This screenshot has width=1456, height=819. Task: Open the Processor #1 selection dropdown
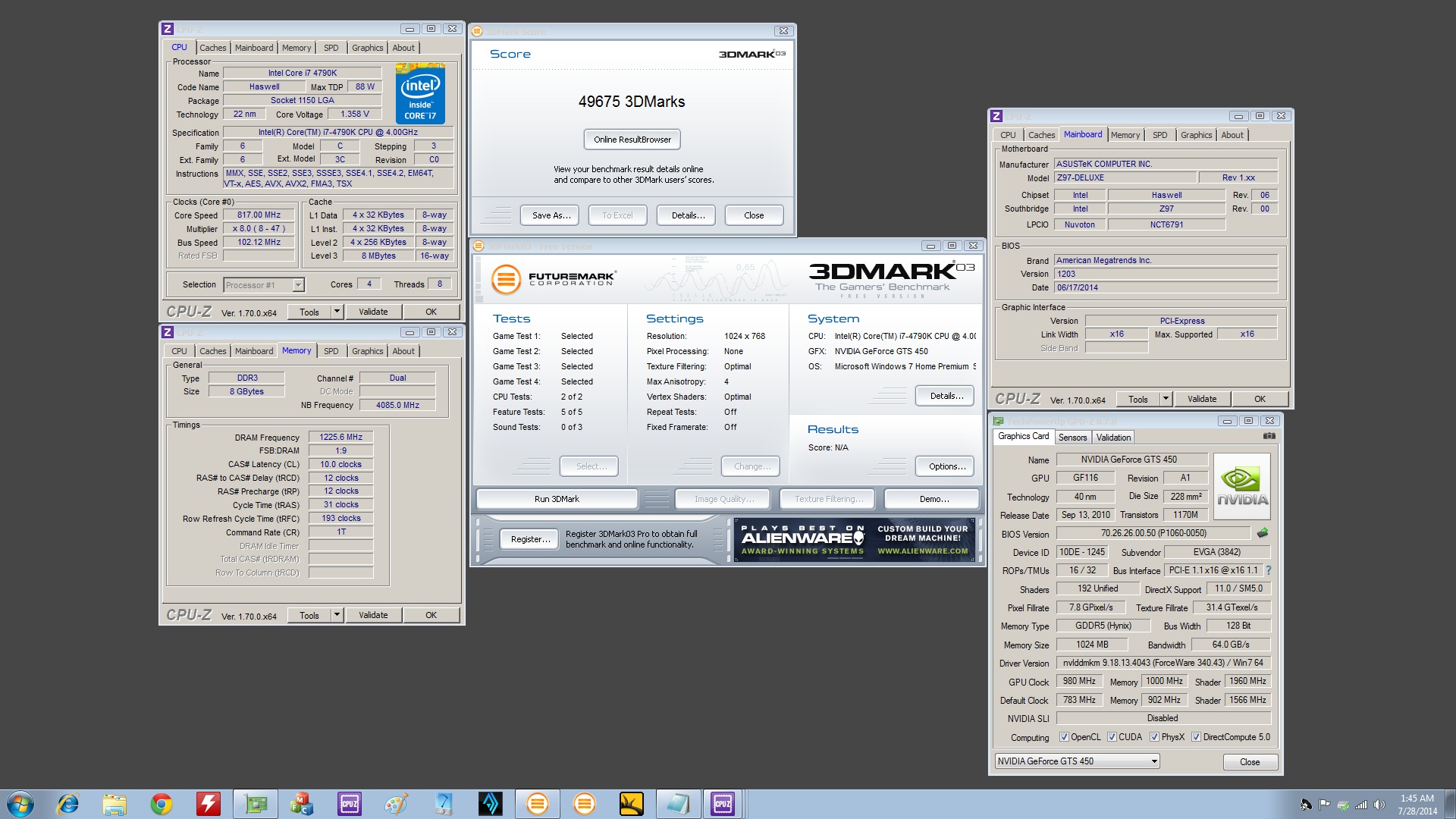pos(264,285)
